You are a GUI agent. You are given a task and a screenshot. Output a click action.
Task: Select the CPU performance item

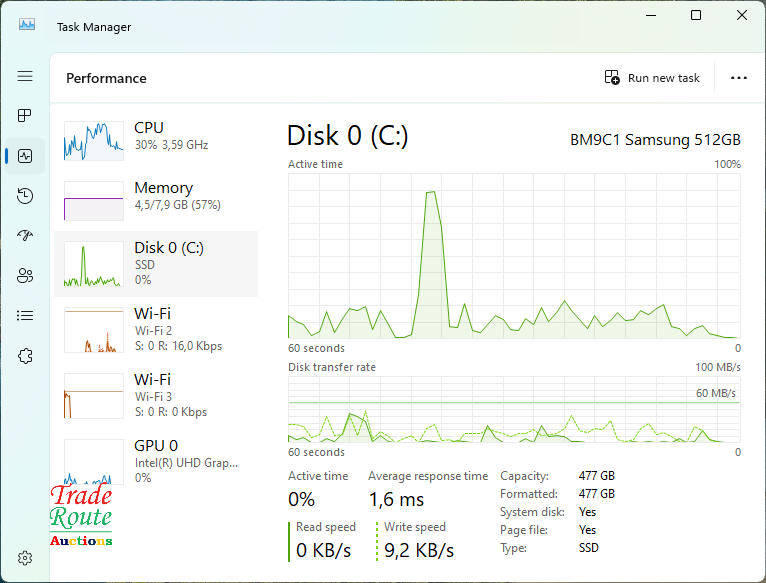pyautogui.click(x=155, y=136)
